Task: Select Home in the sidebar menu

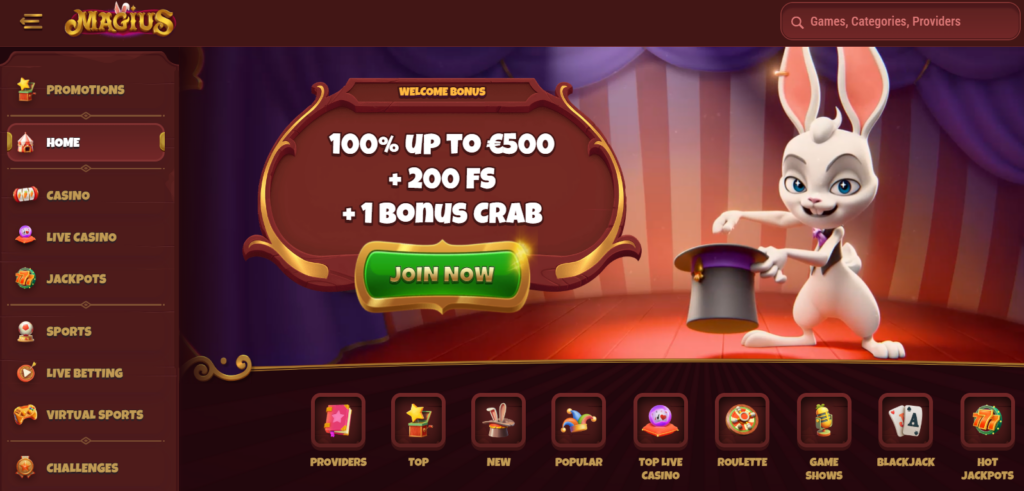Action: pos(86,142)
